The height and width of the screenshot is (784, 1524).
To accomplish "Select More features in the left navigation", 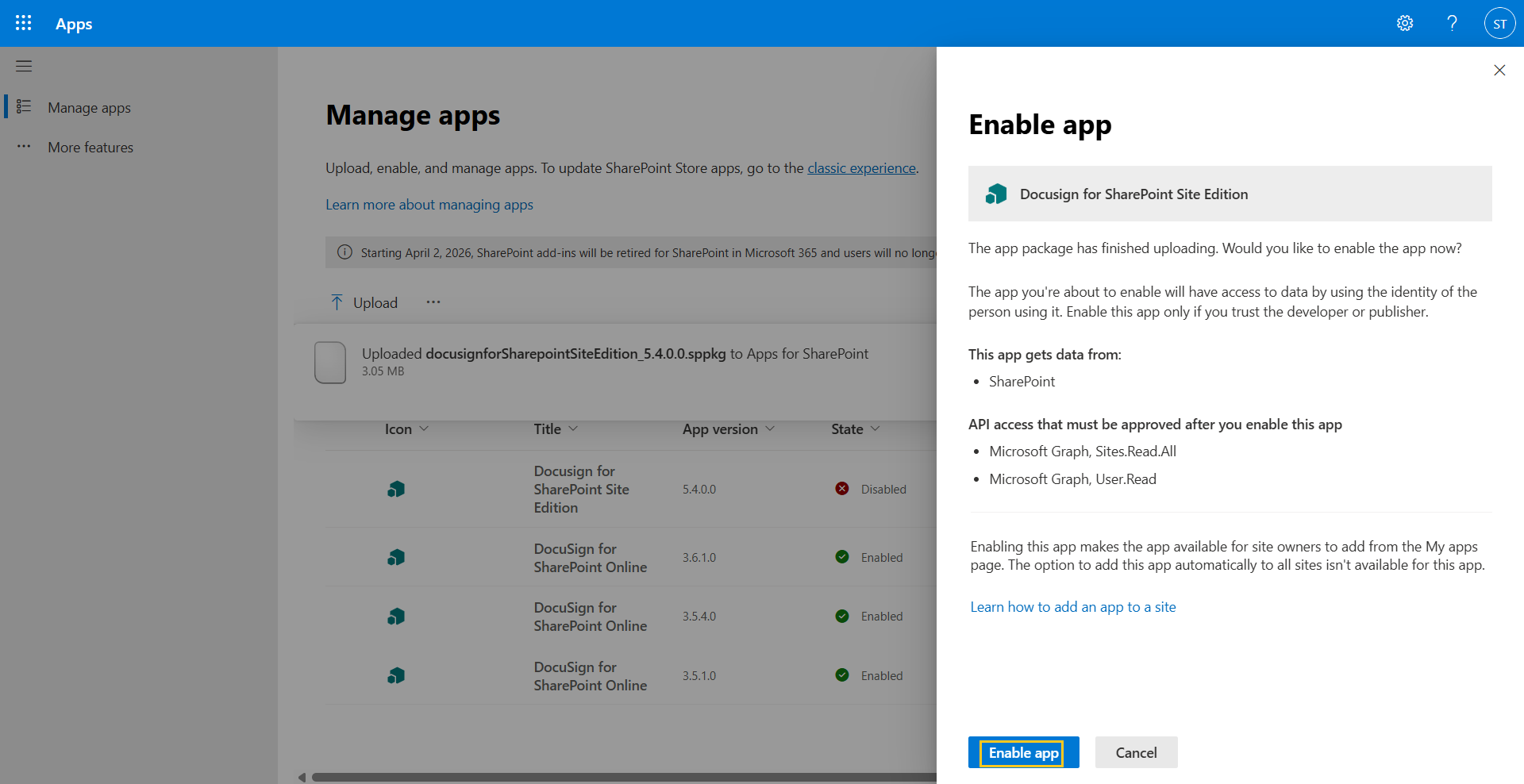I will (90, 147).
